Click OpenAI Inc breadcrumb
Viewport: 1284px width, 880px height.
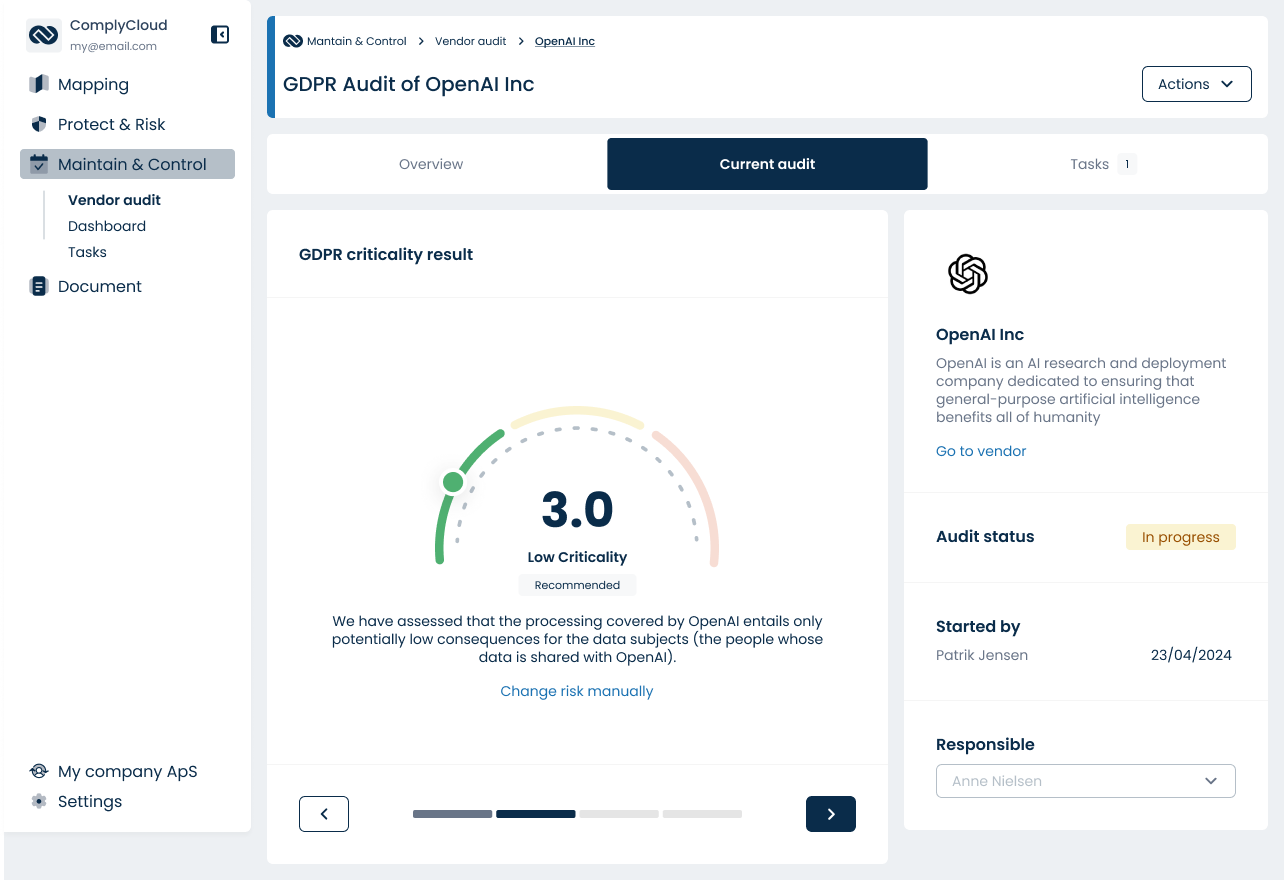tap(565, 41)
